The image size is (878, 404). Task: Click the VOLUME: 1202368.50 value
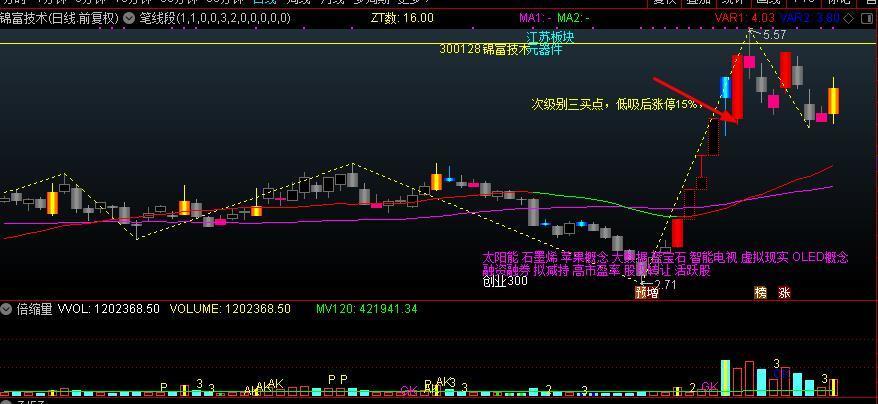230,309
